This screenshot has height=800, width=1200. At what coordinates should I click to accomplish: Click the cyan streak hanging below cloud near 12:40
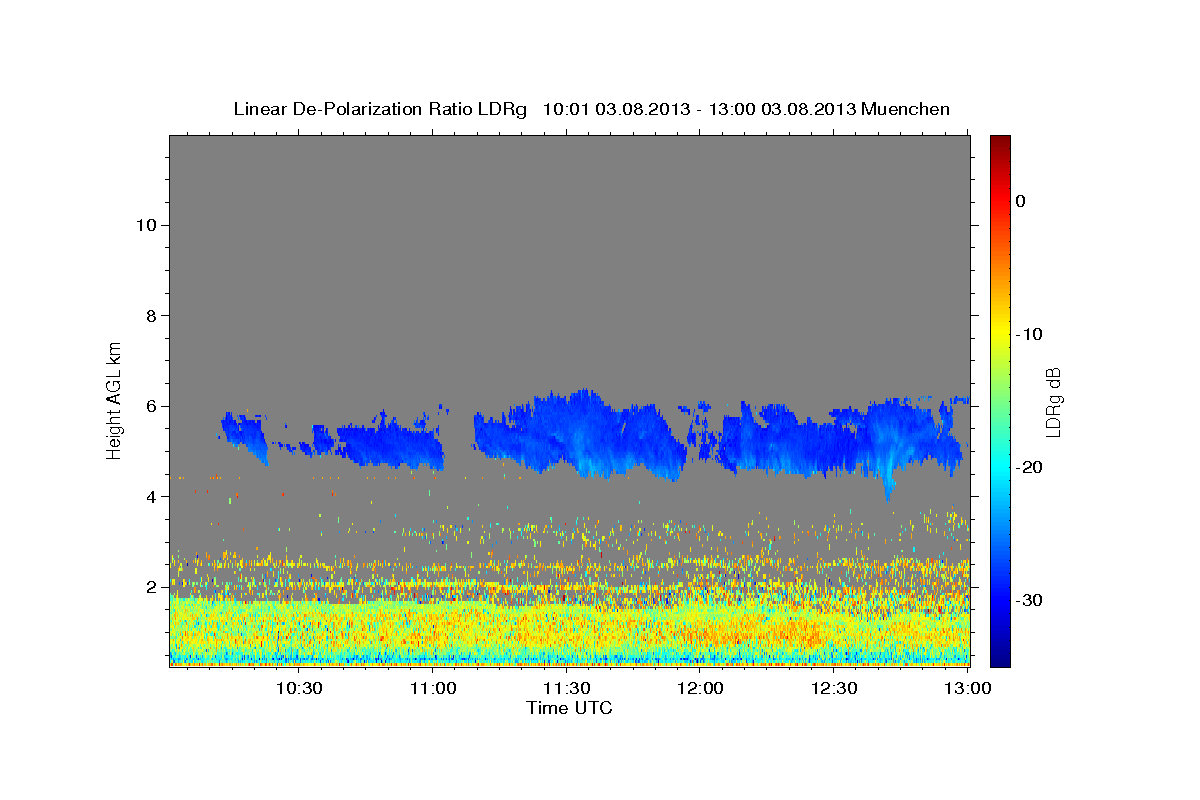coord(887,478)
